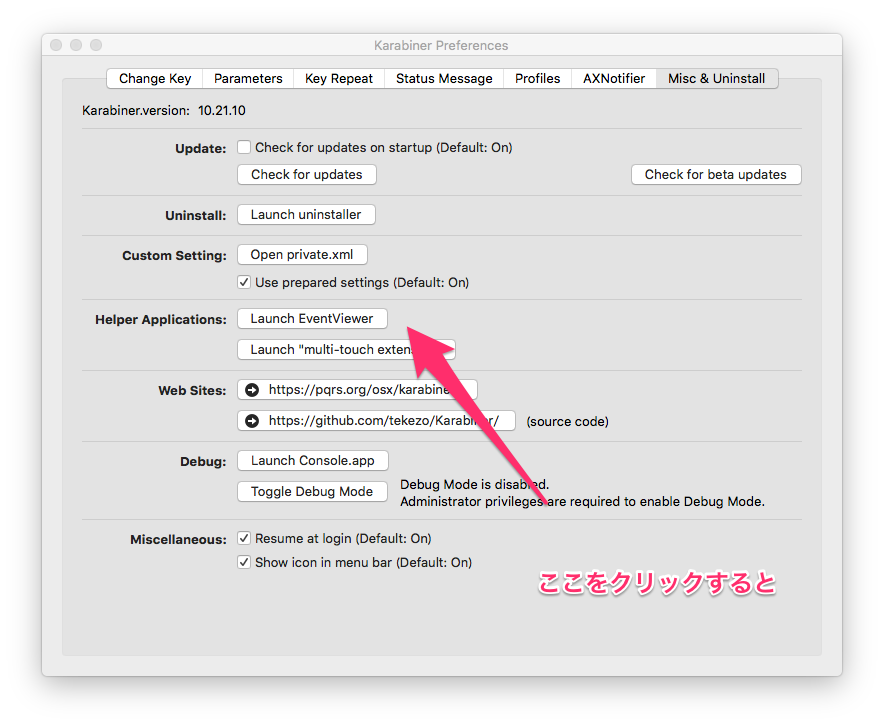
Task: Click arrow icon beside pqrs.org link
Action: click(x=252, y=389)
